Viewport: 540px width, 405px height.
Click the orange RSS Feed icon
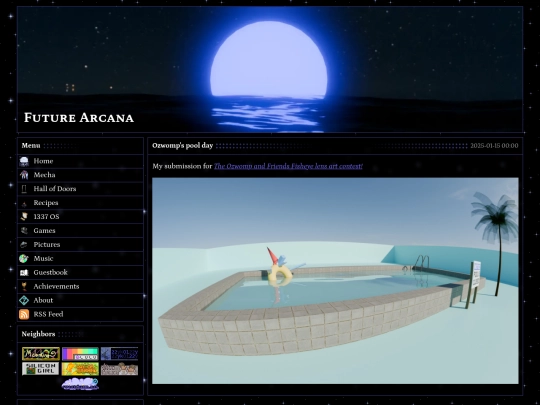pos(24,314)
